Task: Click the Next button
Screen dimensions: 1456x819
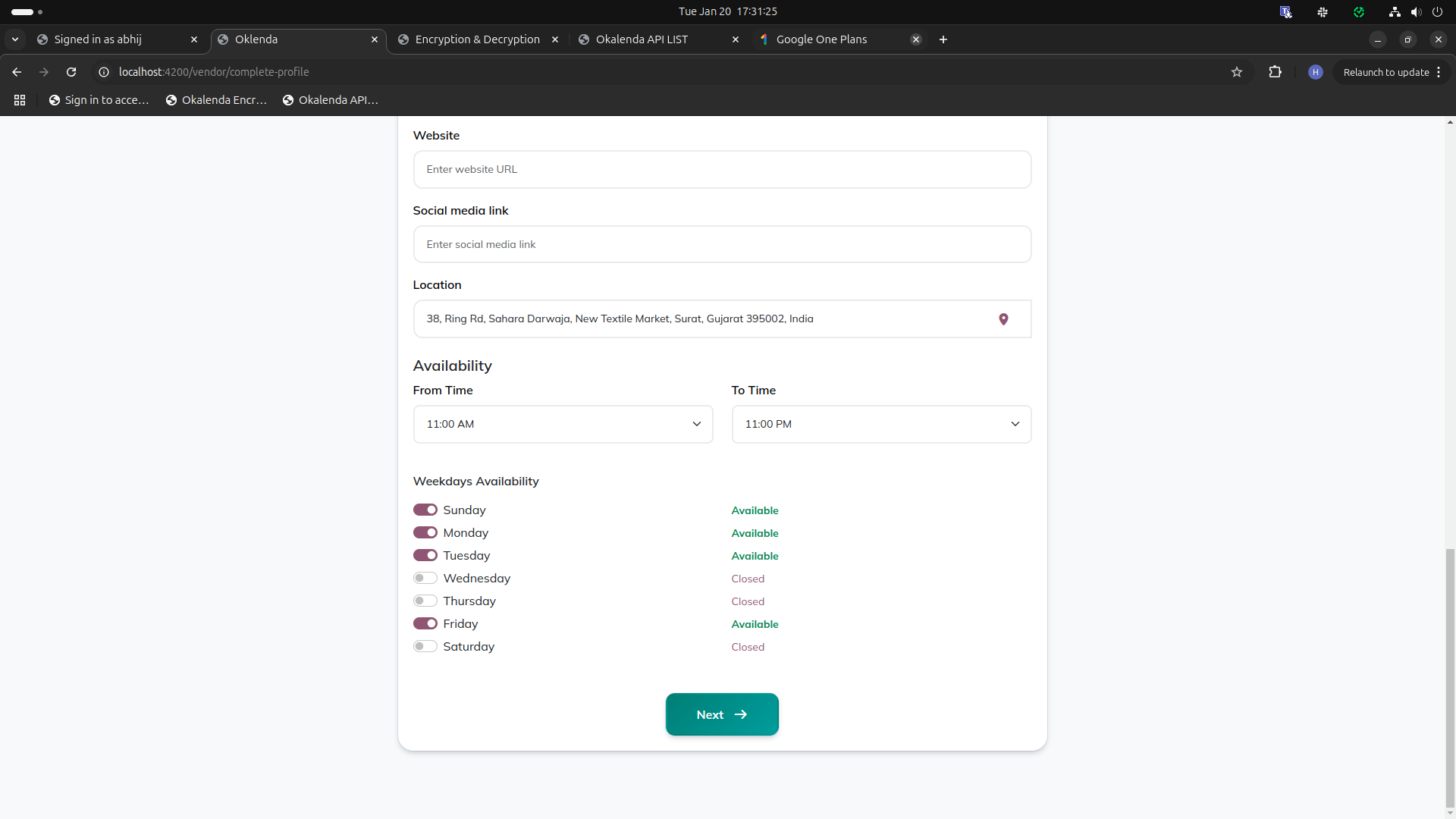Action: 722,714
